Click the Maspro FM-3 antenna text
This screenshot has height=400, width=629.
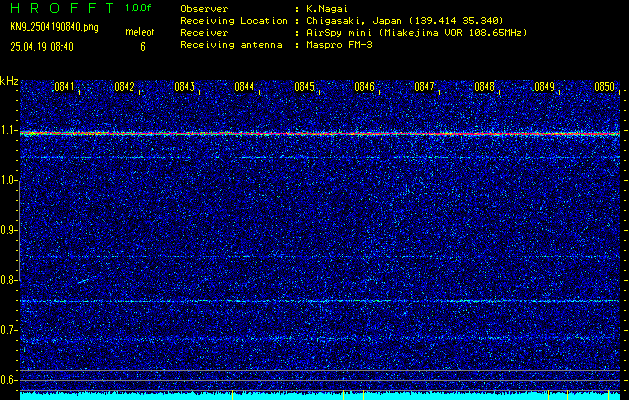coord(339,45)
